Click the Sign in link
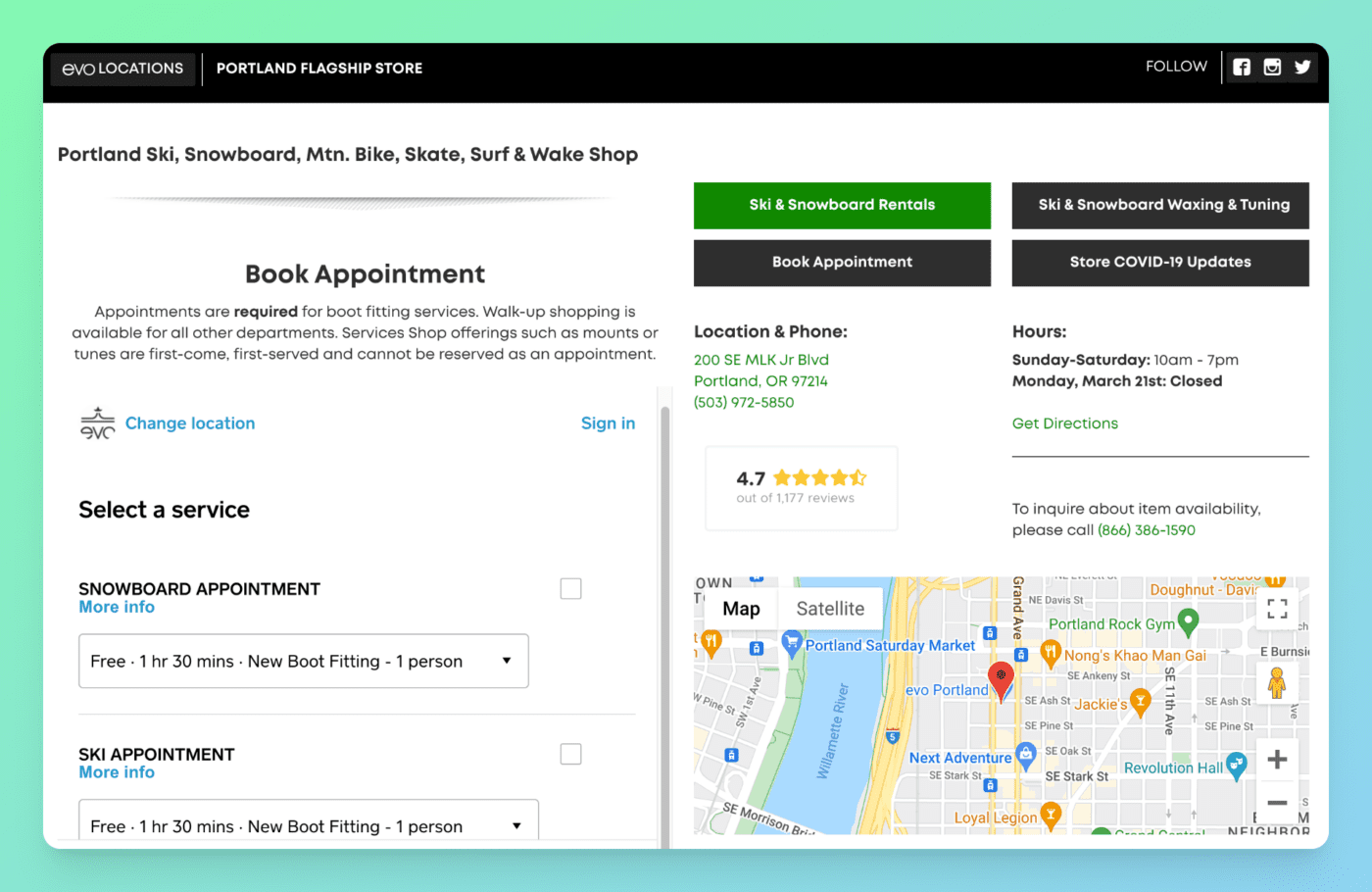This screenshot has width=1372, height=892. [608, 422]
